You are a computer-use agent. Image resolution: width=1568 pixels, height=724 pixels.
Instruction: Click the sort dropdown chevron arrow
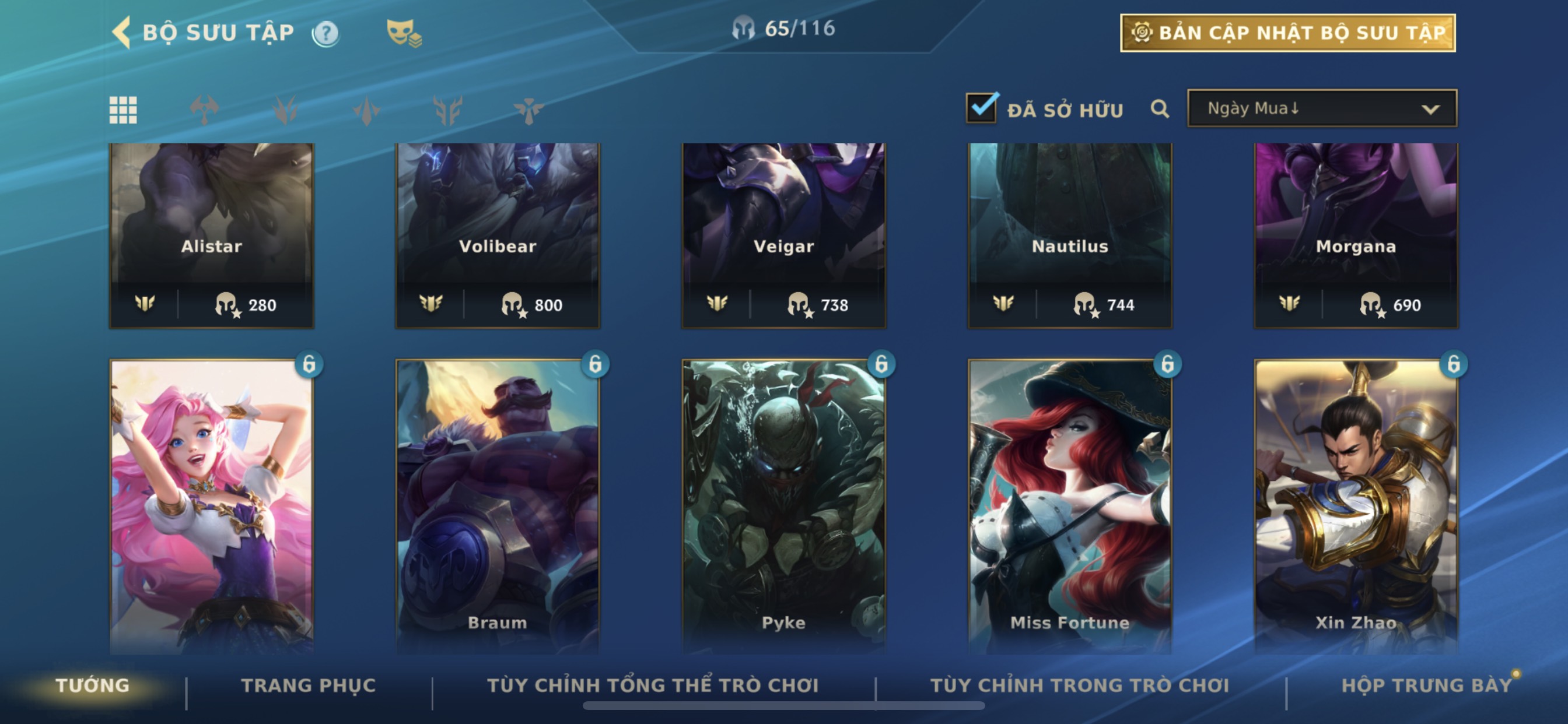click(1430, 110)
